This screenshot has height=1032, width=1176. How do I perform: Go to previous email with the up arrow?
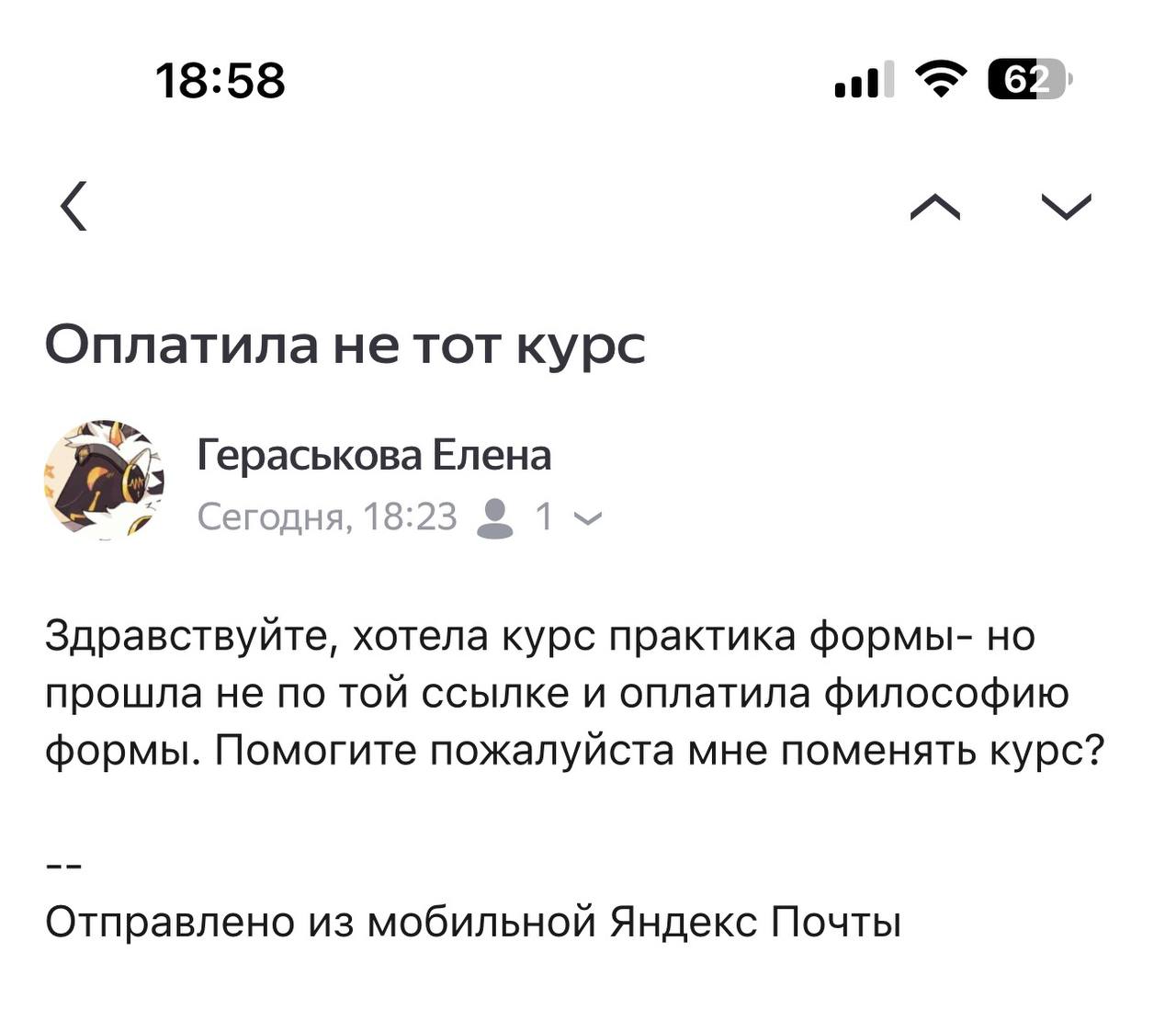[934, 208]
